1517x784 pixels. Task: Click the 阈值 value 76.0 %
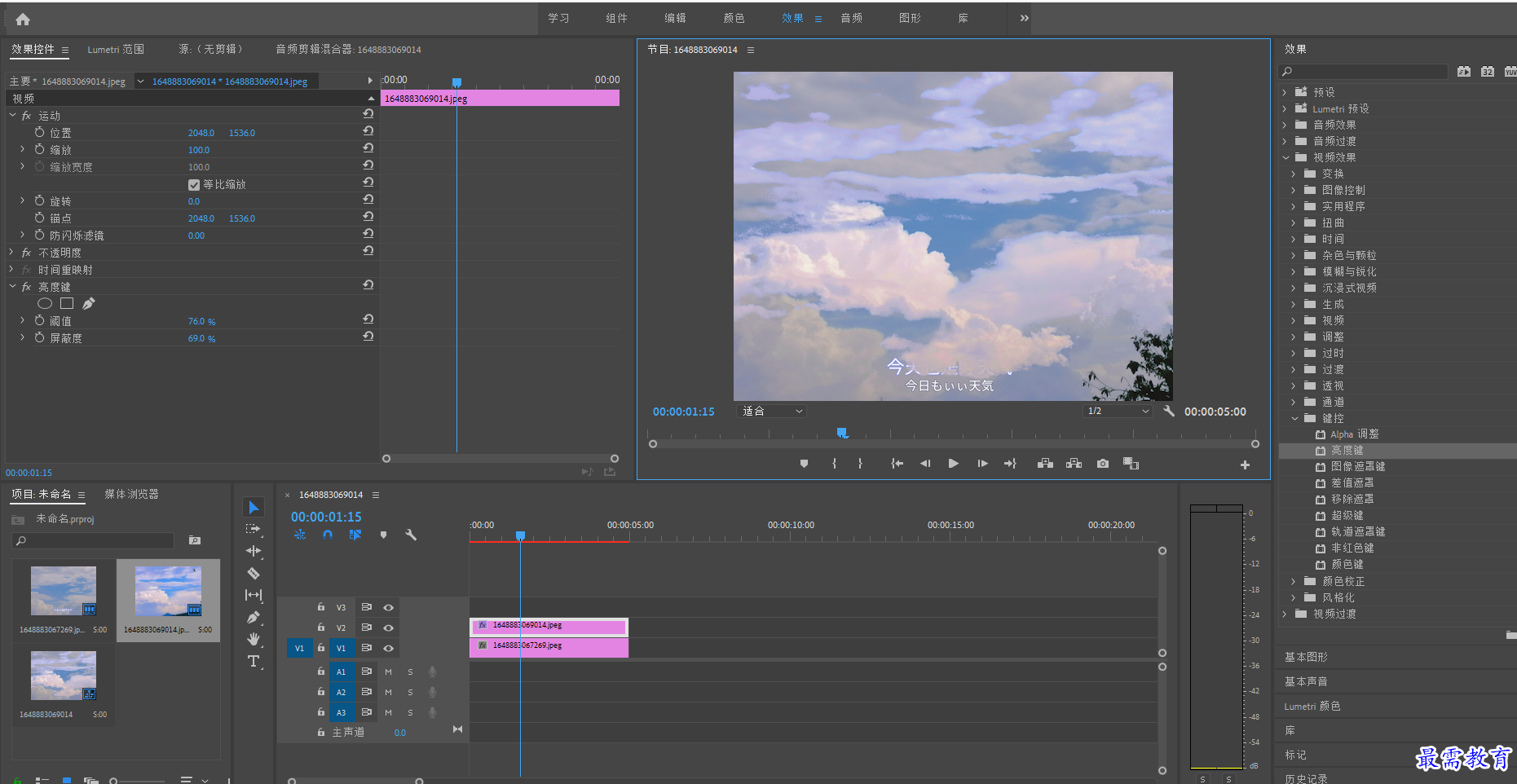click(201, 321)
